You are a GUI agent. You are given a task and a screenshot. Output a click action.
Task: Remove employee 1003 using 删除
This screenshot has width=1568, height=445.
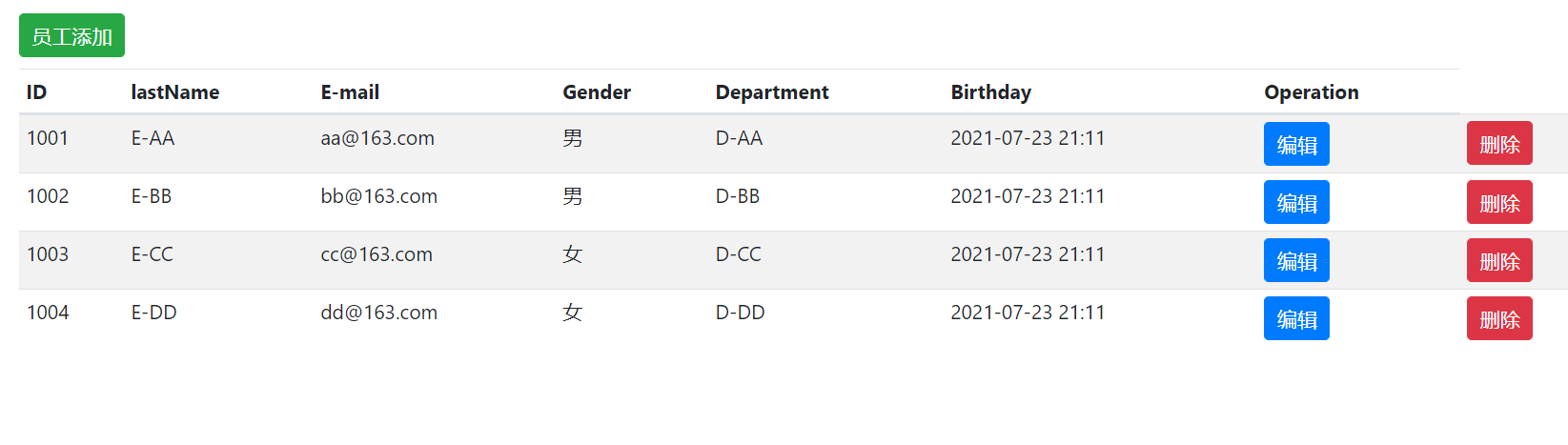[1499, 260]
